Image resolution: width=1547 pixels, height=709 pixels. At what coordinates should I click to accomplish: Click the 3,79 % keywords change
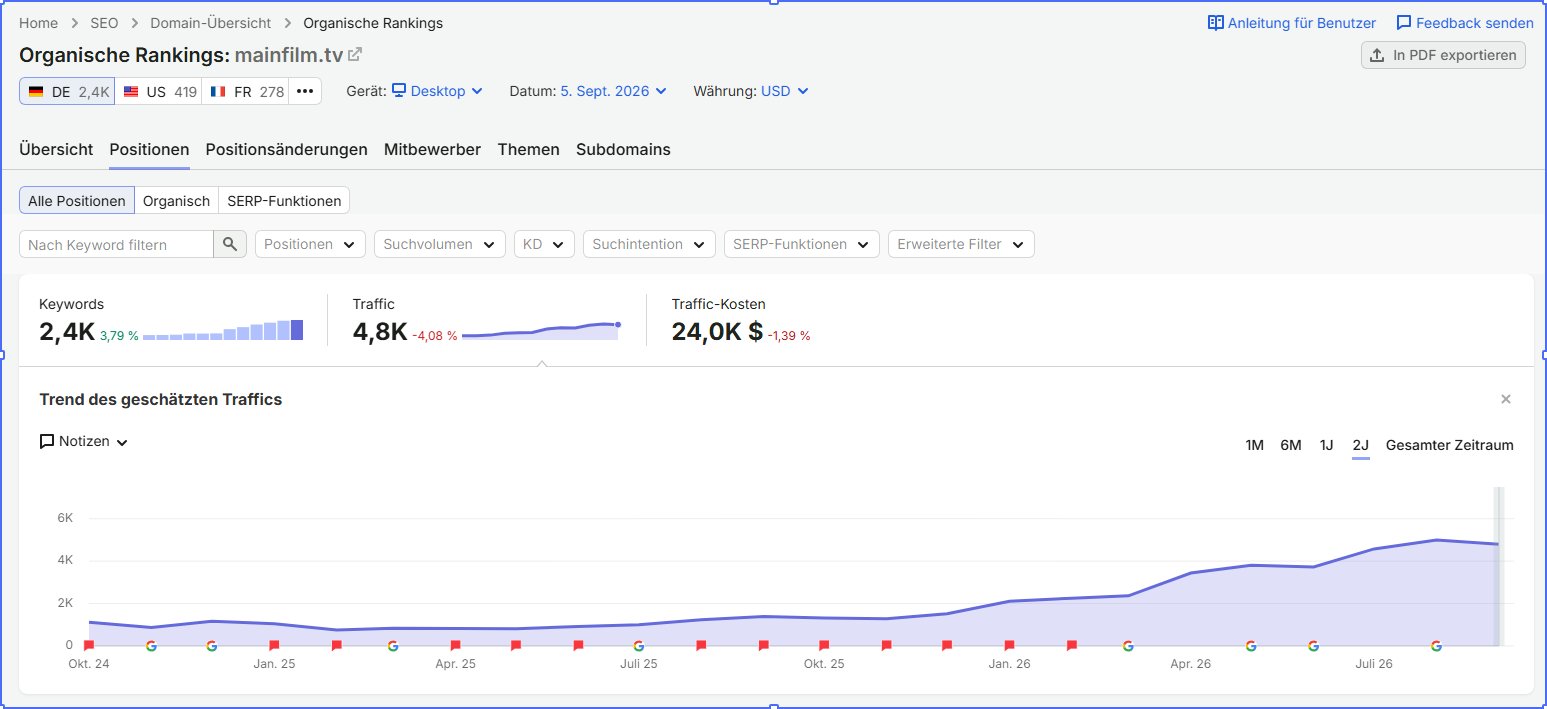[x=119, y=336]
